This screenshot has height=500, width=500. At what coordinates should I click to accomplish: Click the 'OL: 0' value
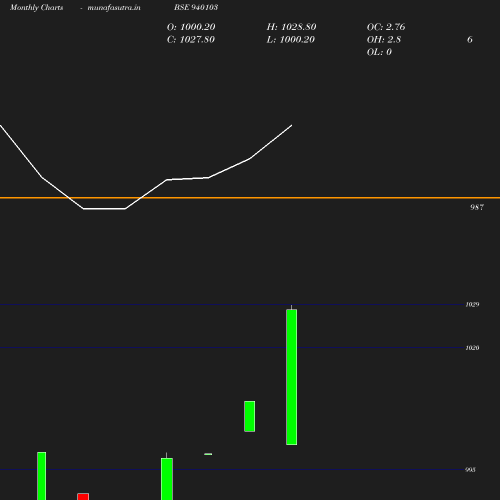[379, 52]
